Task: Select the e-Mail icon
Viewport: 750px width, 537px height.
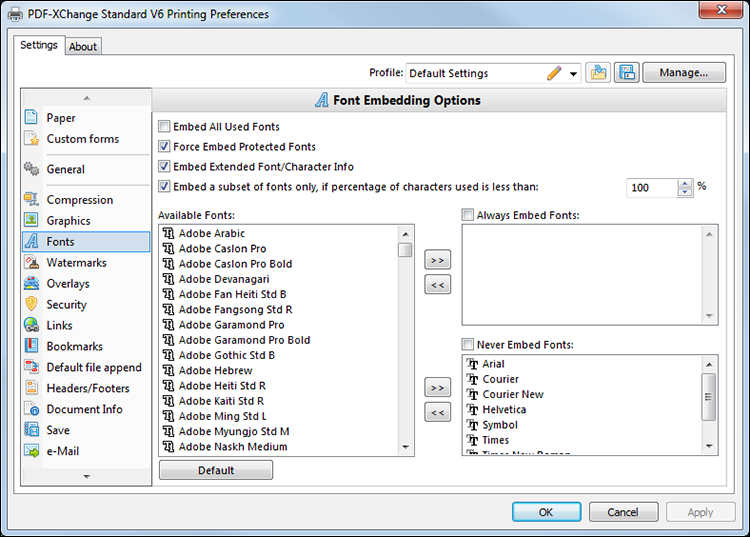Action: tap(31, 450)
